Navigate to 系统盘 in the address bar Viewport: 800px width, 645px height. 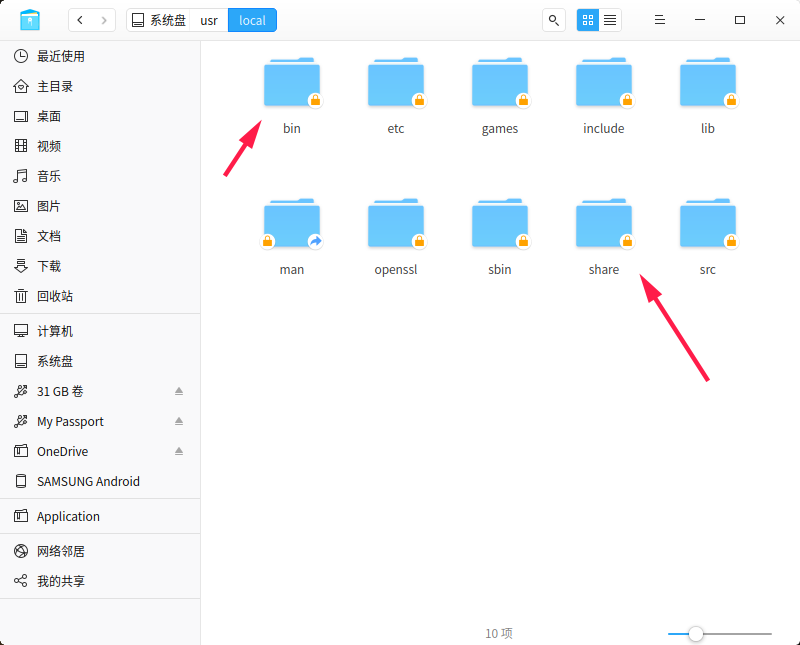pos(158,20)
